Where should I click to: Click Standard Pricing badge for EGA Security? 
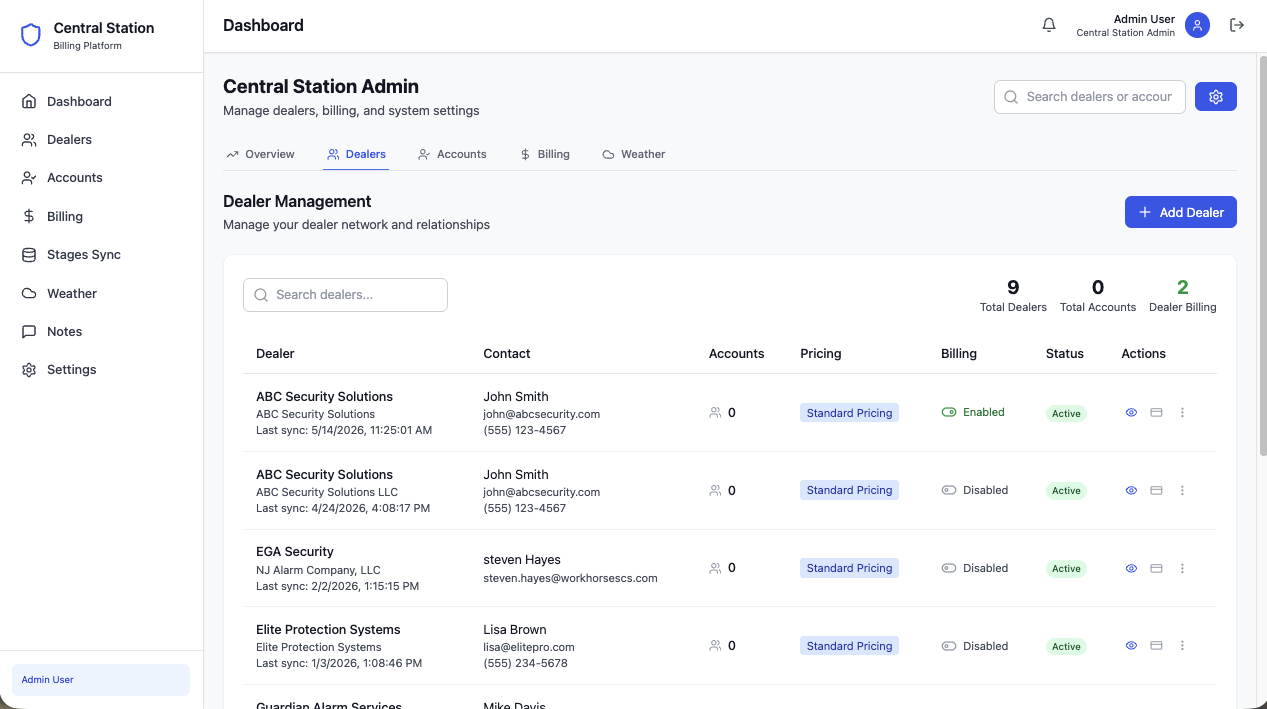[849, 568]
